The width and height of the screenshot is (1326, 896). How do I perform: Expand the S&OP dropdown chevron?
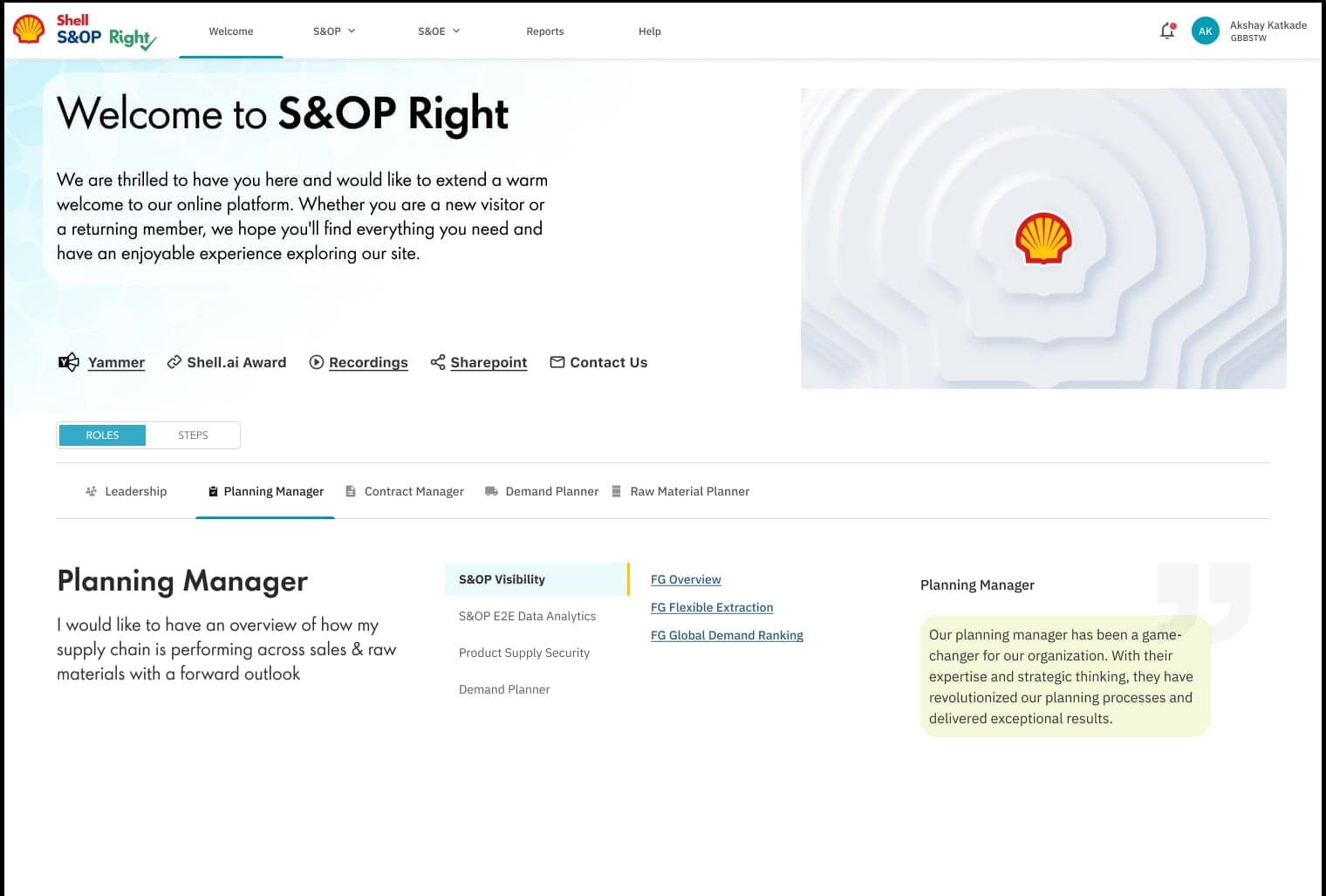click(x=352, y=31)
